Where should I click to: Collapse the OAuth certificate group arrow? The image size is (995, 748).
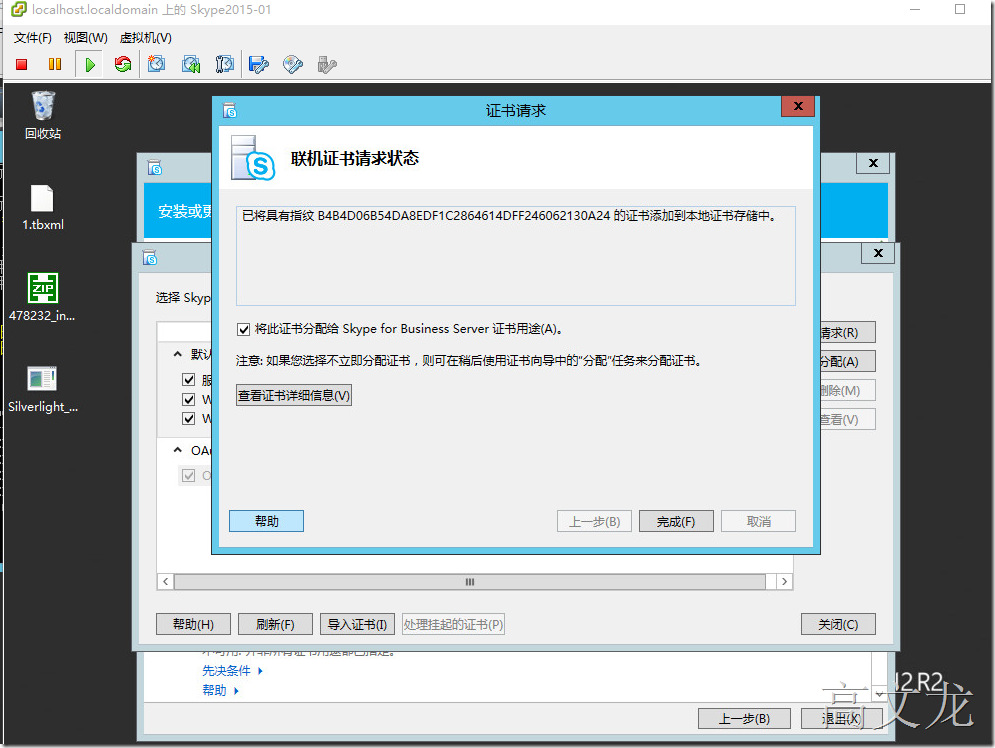click(x=178, y=450)
